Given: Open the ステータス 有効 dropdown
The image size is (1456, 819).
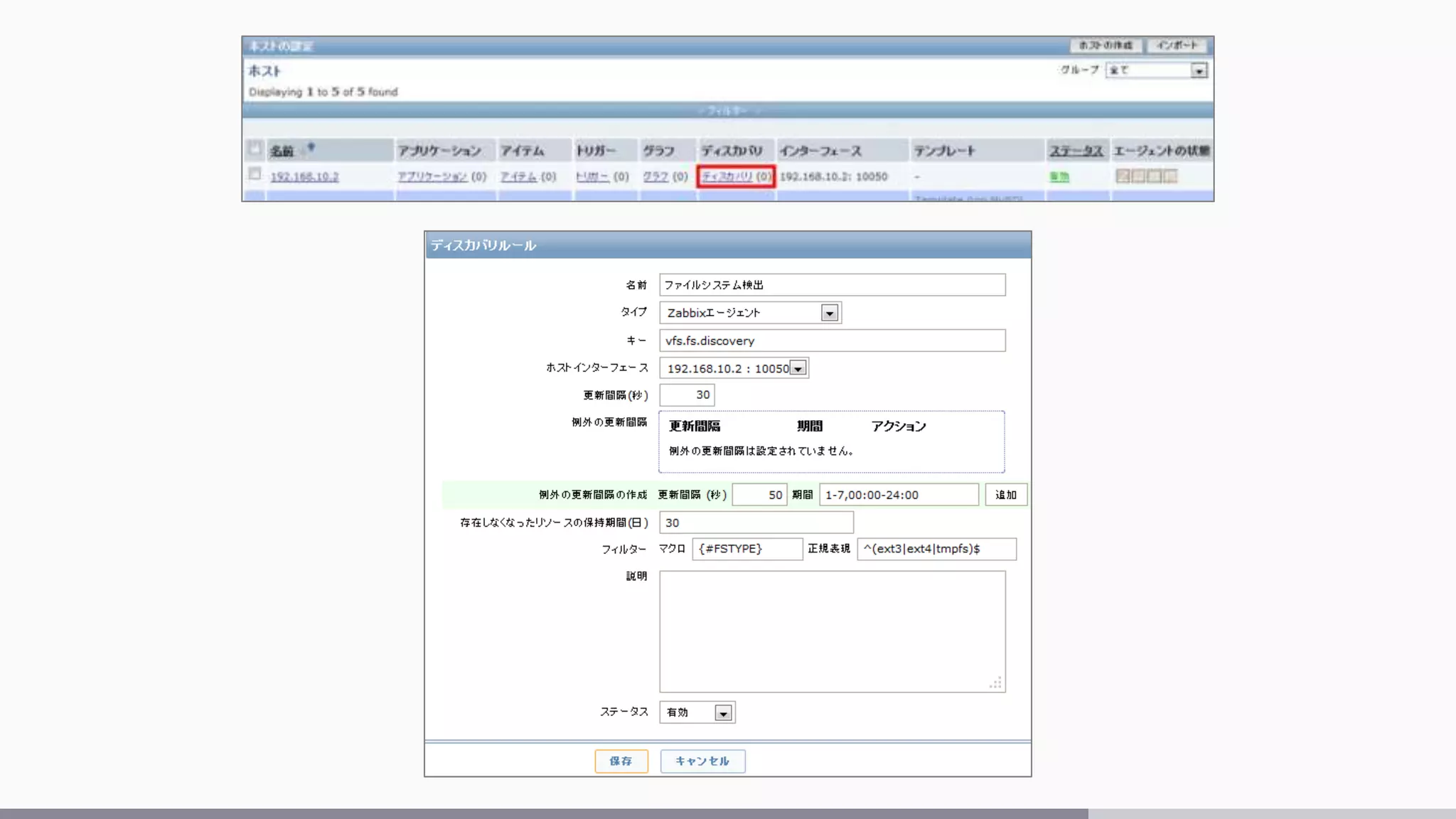Looking at the screenshot, I should point(723,713).
